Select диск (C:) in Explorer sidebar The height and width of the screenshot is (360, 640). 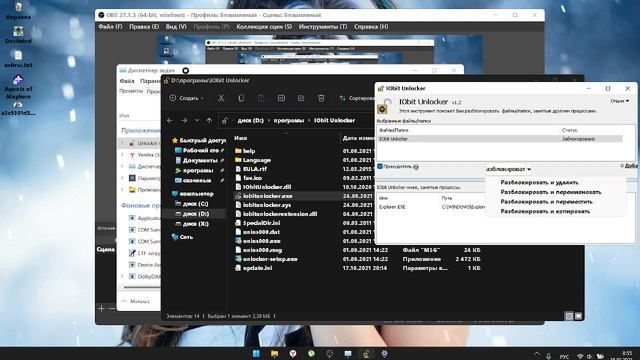(191, 204)
